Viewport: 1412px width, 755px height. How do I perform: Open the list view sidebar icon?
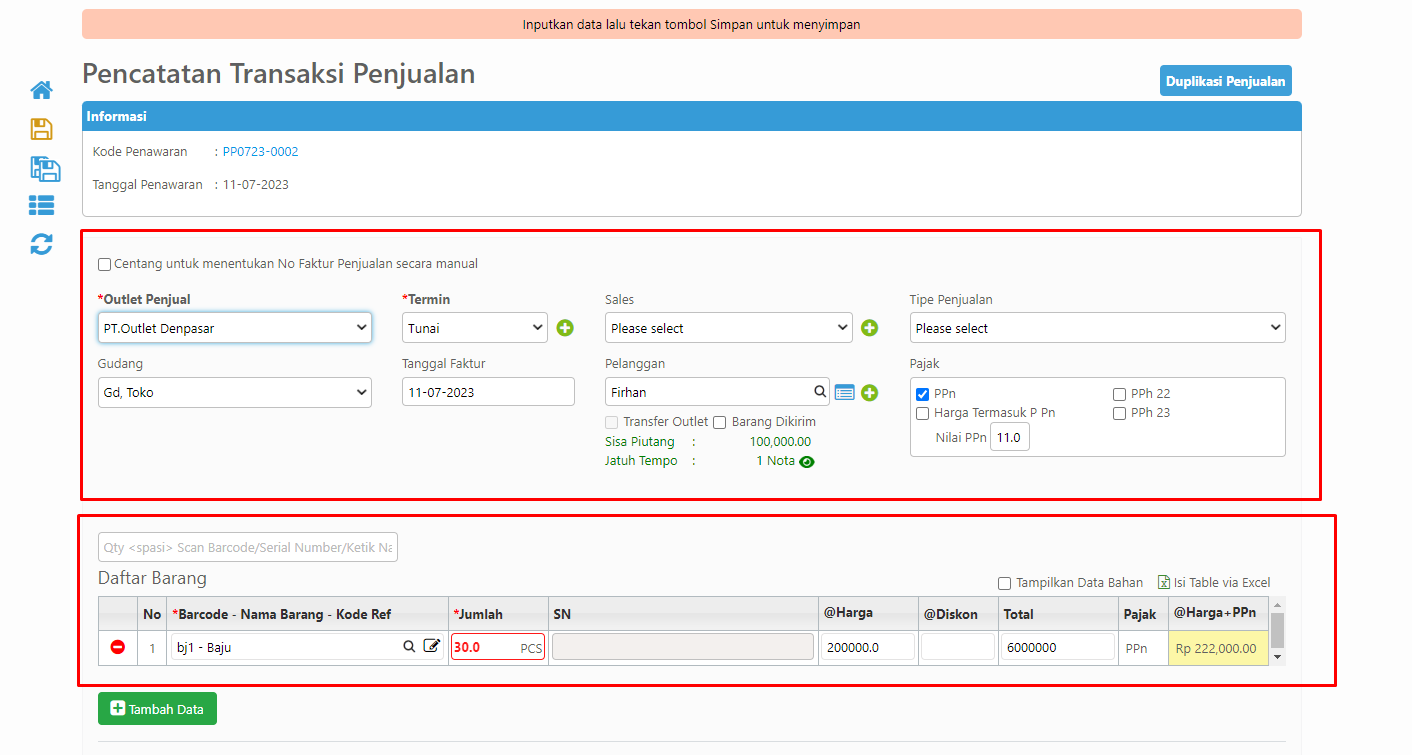41,206
